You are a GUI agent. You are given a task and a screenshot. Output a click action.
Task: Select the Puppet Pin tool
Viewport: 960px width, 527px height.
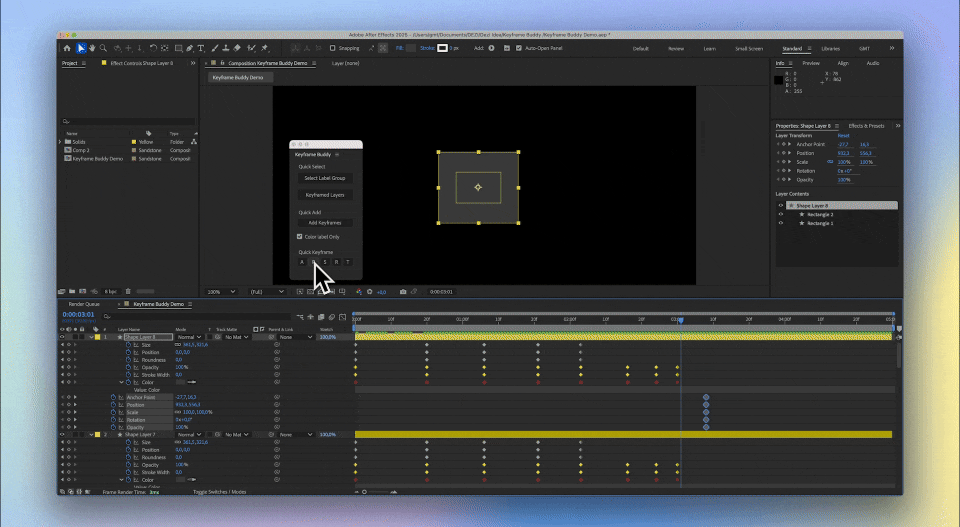tap(264, 48)
